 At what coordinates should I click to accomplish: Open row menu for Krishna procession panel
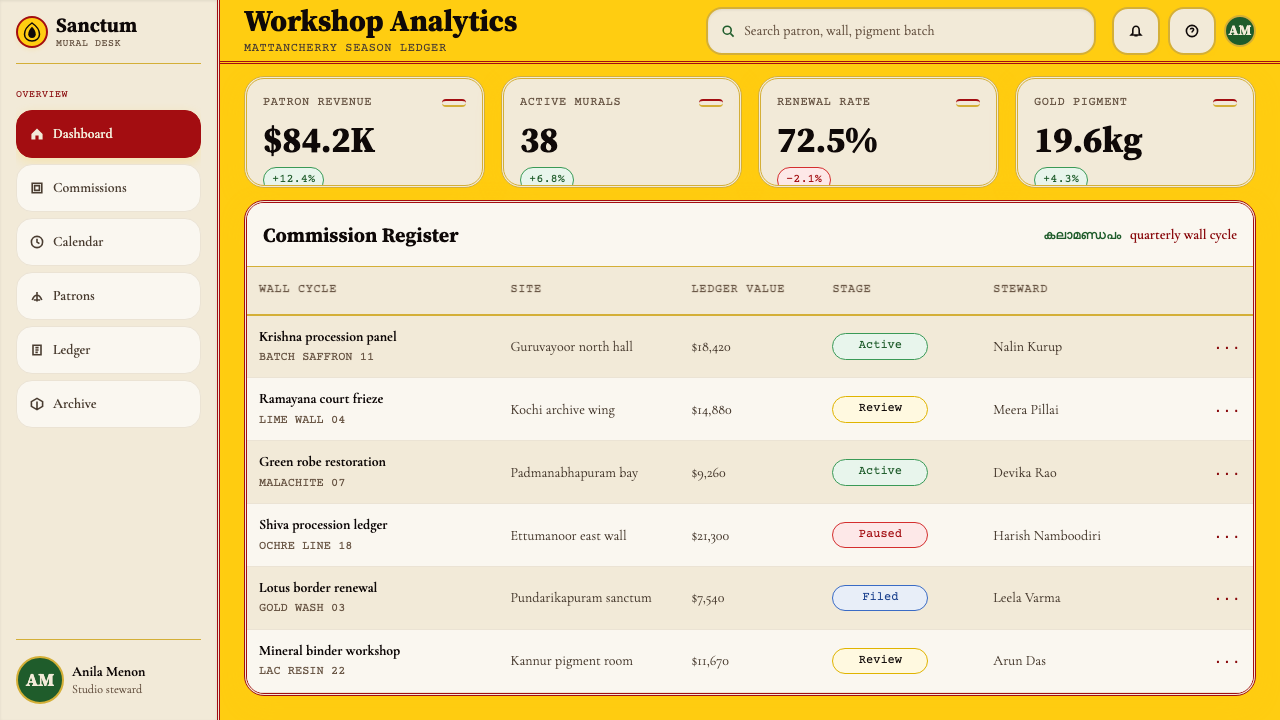click(1227, 347)
